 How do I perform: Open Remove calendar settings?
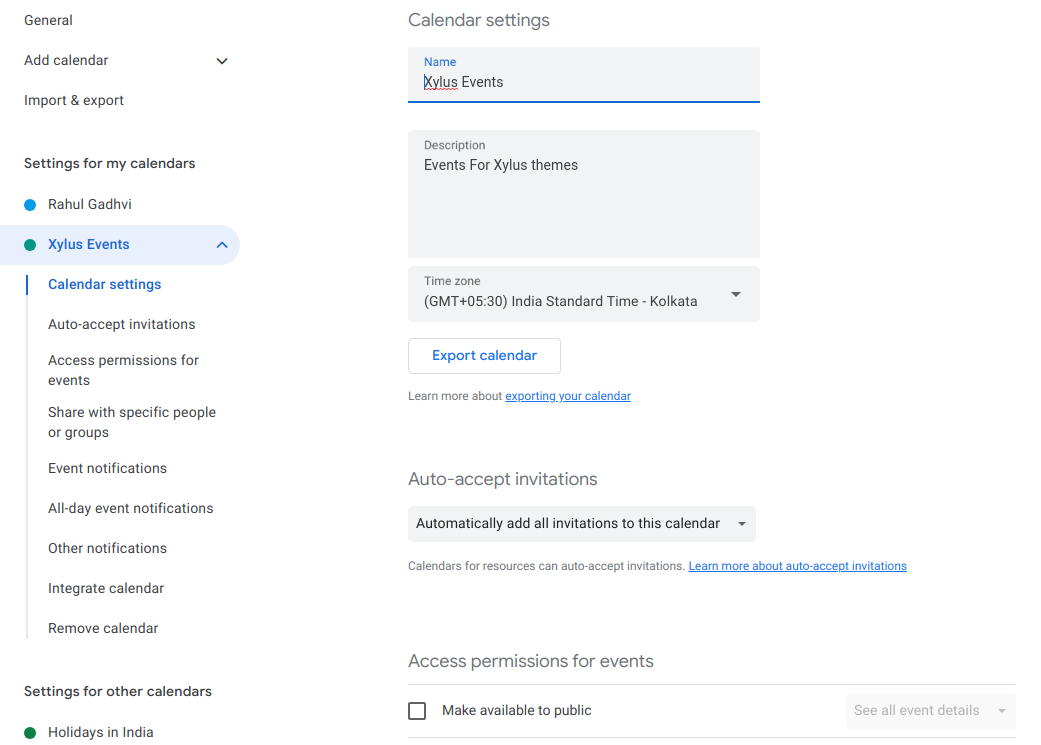103,628
